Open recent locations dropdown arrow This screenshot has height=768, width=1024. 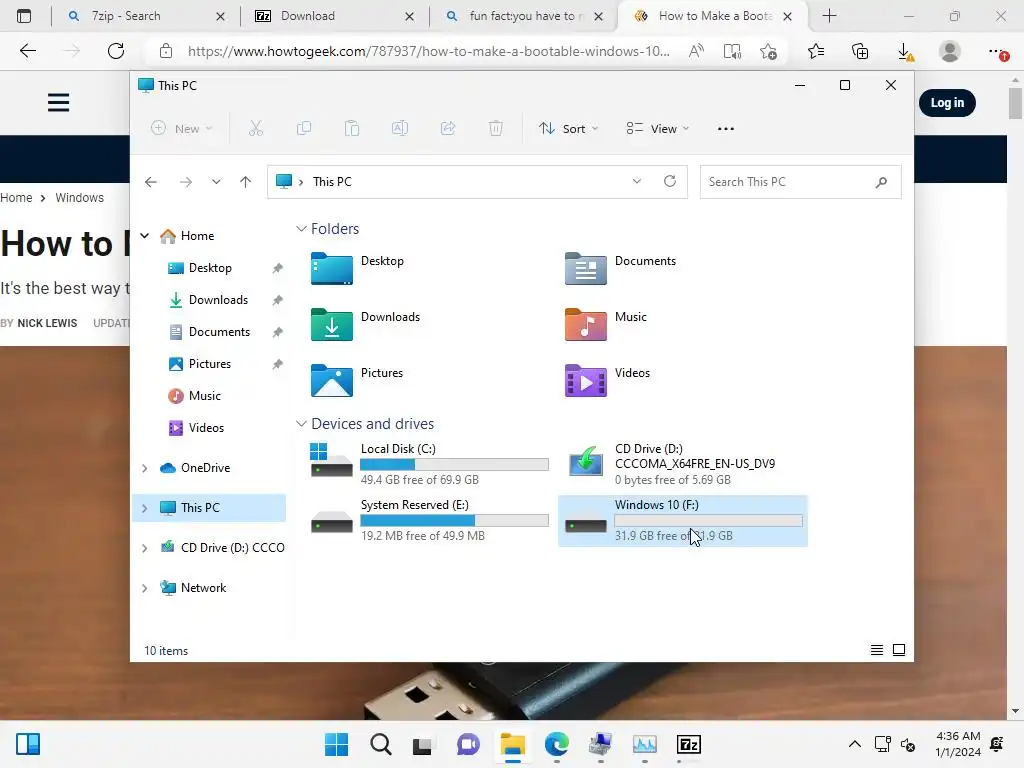coord(216,182)
